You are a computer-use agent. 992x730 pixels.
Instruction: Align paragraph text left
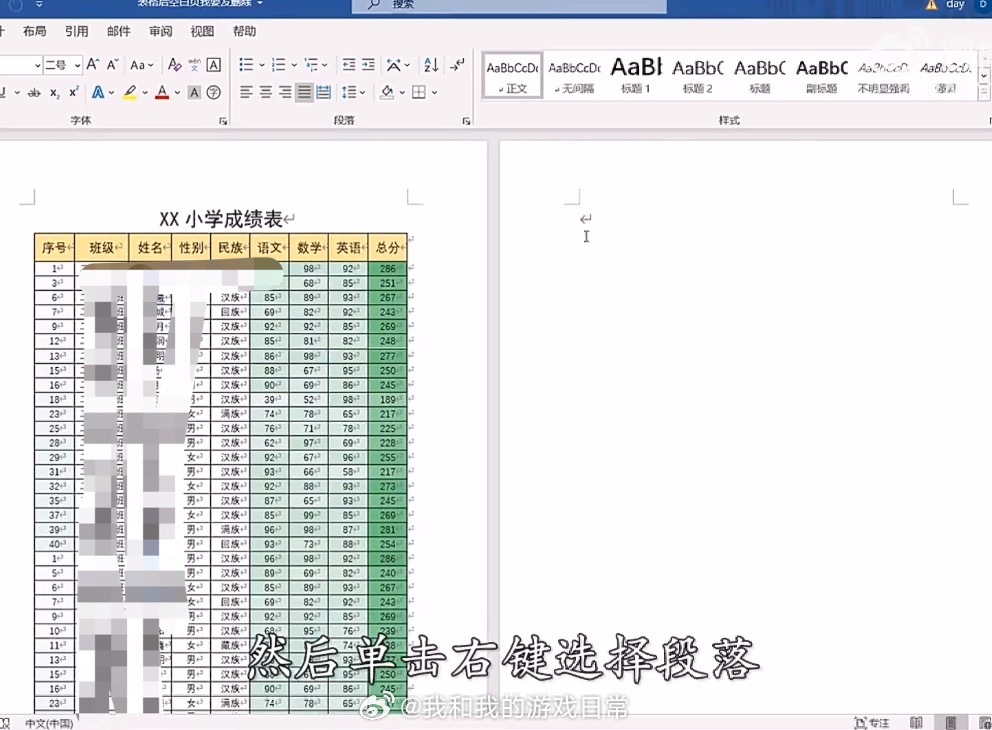click(246, 92)
